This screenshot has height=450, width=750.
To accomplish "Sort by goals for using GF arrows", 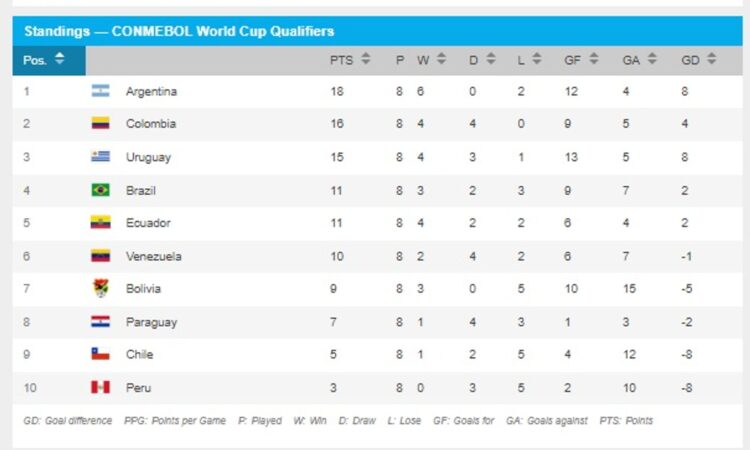I will (x=594, y=58).
